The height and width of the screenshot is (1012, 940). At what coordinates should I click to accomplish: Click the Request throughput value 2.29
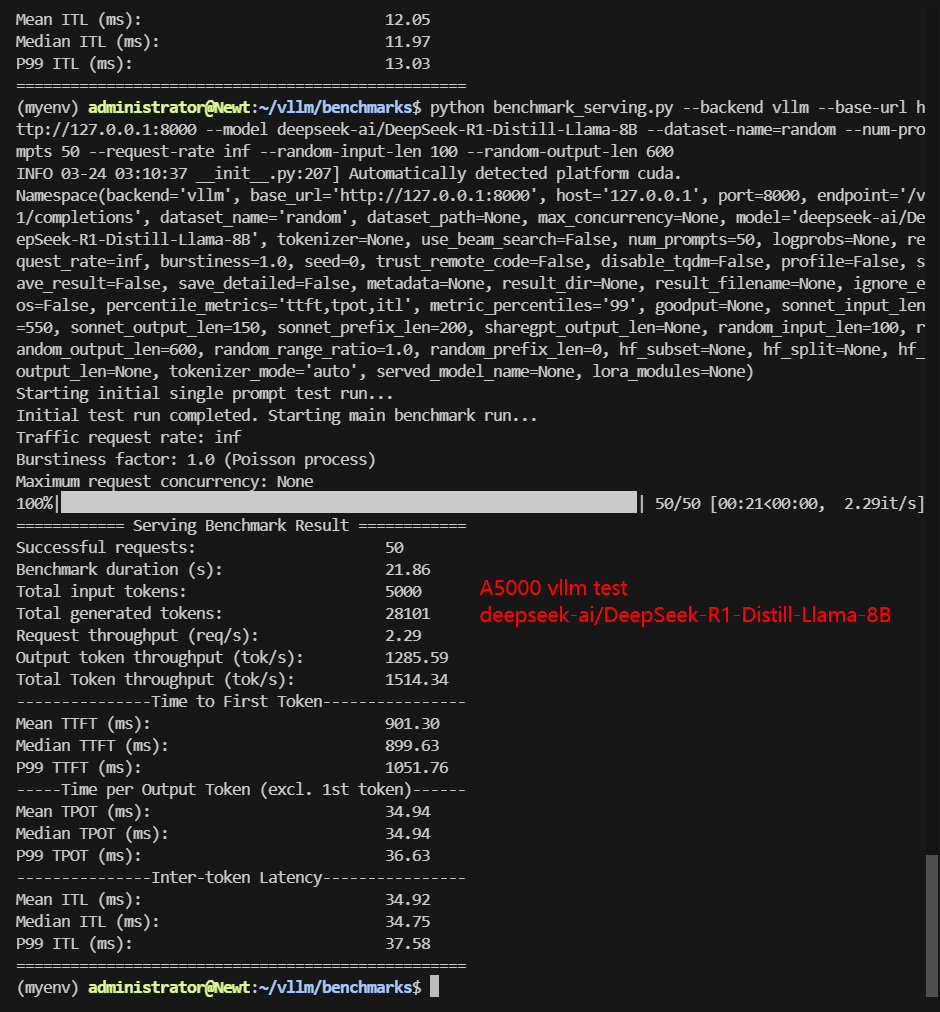point(404,635)
